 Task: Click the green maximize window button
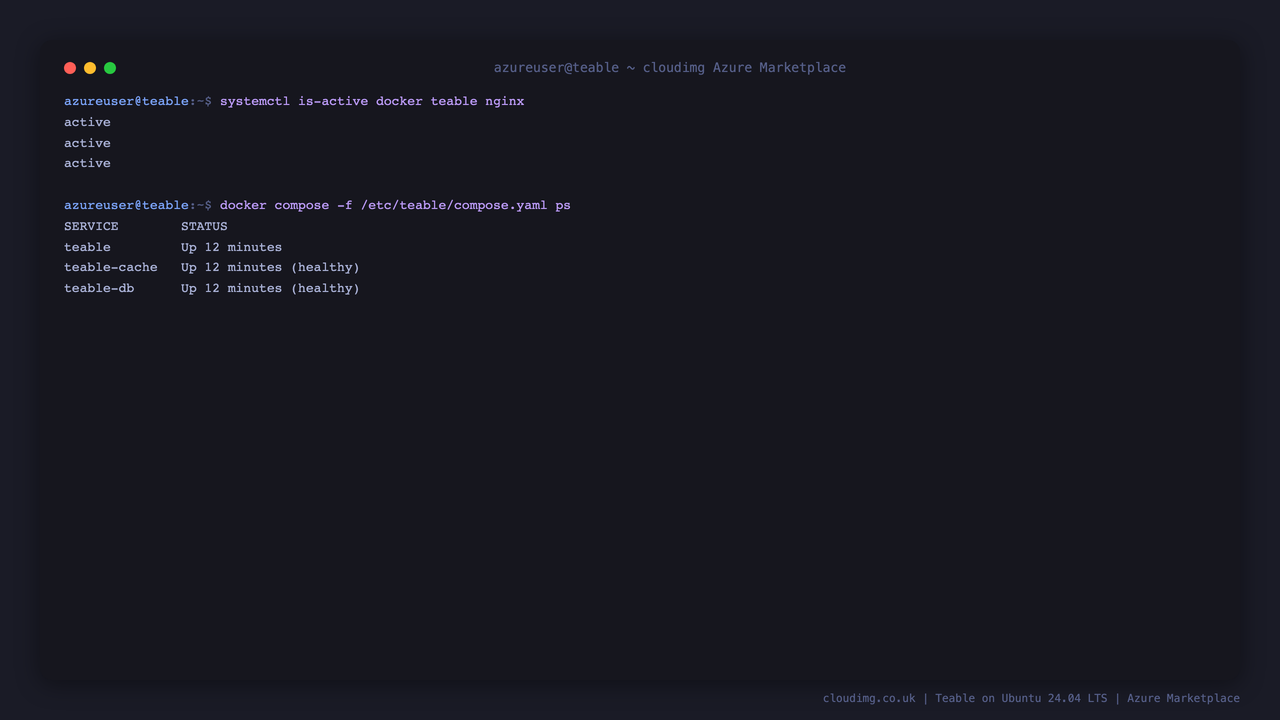[110, 68]
